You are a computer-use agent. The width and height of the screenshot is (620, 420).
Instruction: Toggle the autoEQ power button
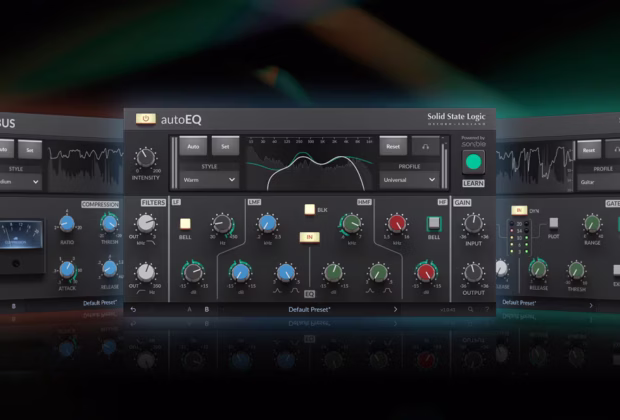pos(145,118)
